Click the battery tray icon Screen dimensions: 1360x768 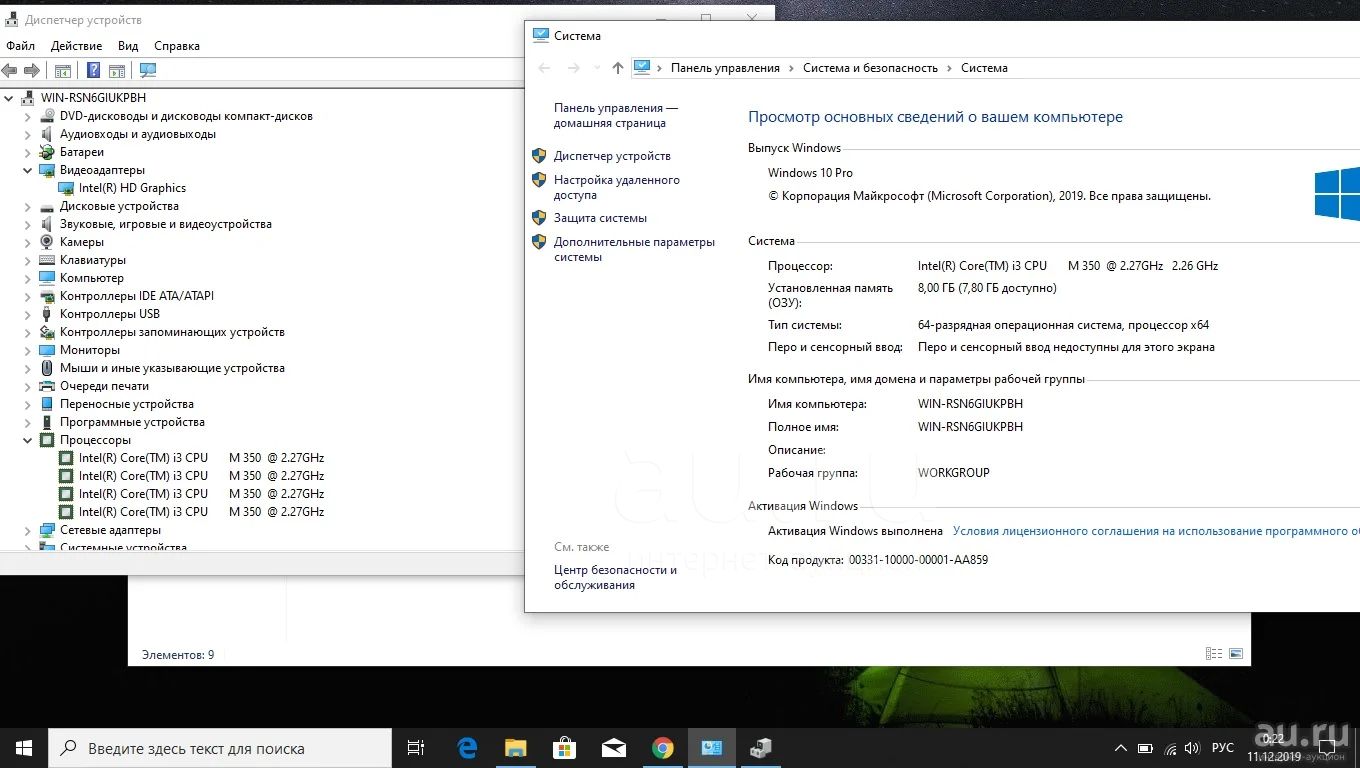click(x=1146, y=748)
